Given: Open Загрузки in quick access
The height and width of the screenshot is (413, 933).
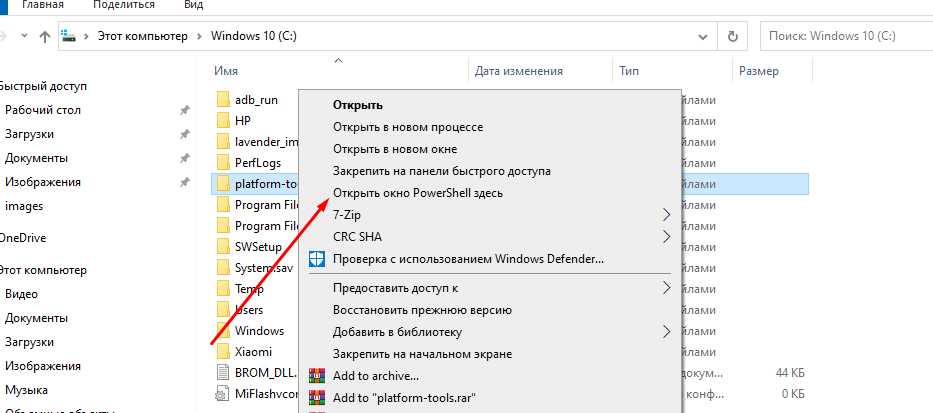Looking at the screenshot, I should [x=29, y=134].
